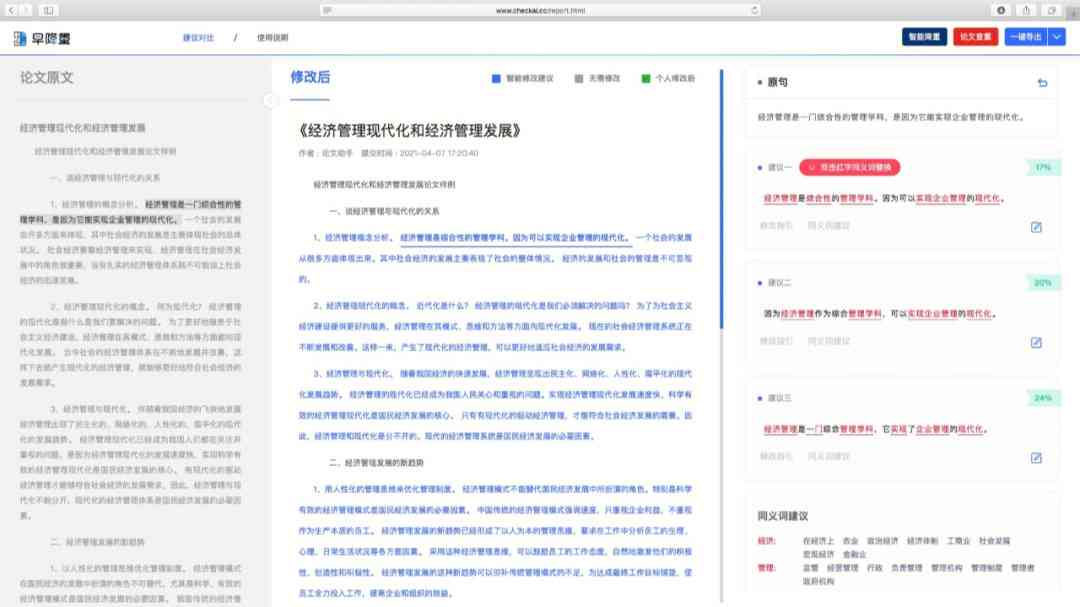Open 同义词建议 link under 建议三
Screen dimensions: 1080x607
coord(829,456)
